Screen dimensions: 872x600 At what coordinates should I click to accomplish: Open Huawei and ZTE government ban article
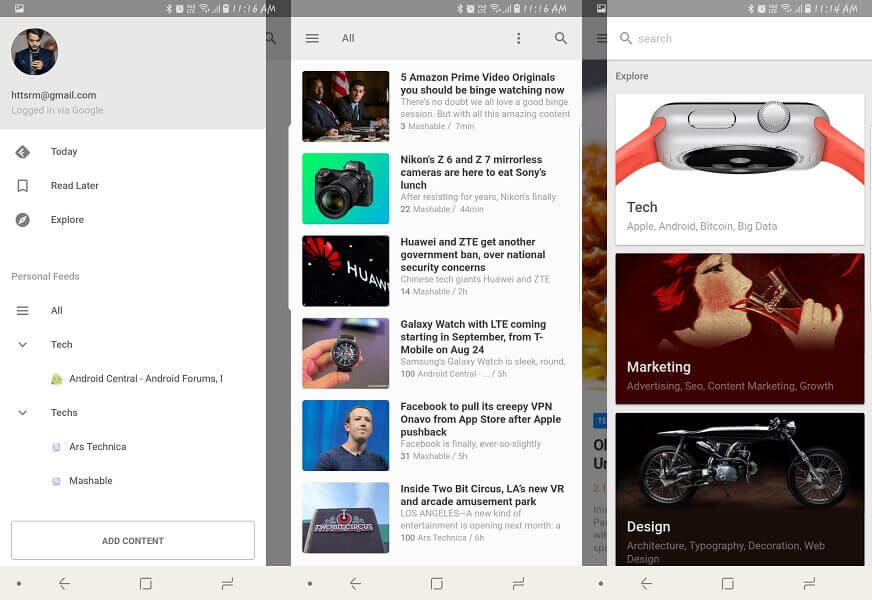click(x=436, y=271)
